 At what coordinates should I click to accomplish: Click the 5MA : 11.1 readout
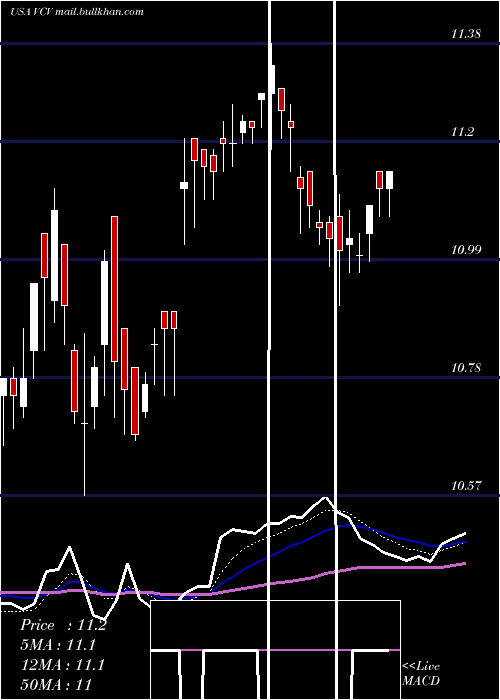[x=58, y=645]
